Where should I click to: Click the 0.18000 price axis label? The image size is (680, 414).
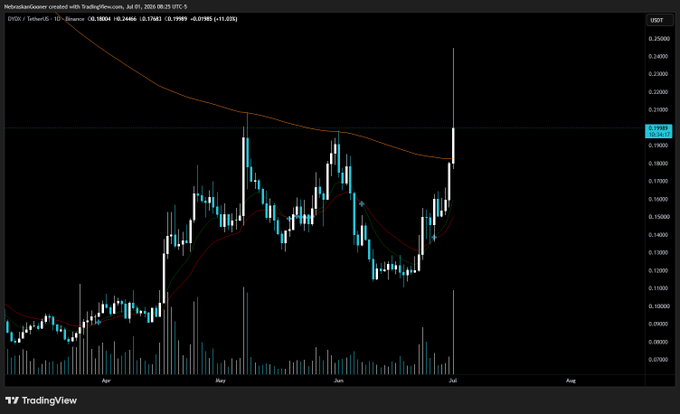coord(658,163)
